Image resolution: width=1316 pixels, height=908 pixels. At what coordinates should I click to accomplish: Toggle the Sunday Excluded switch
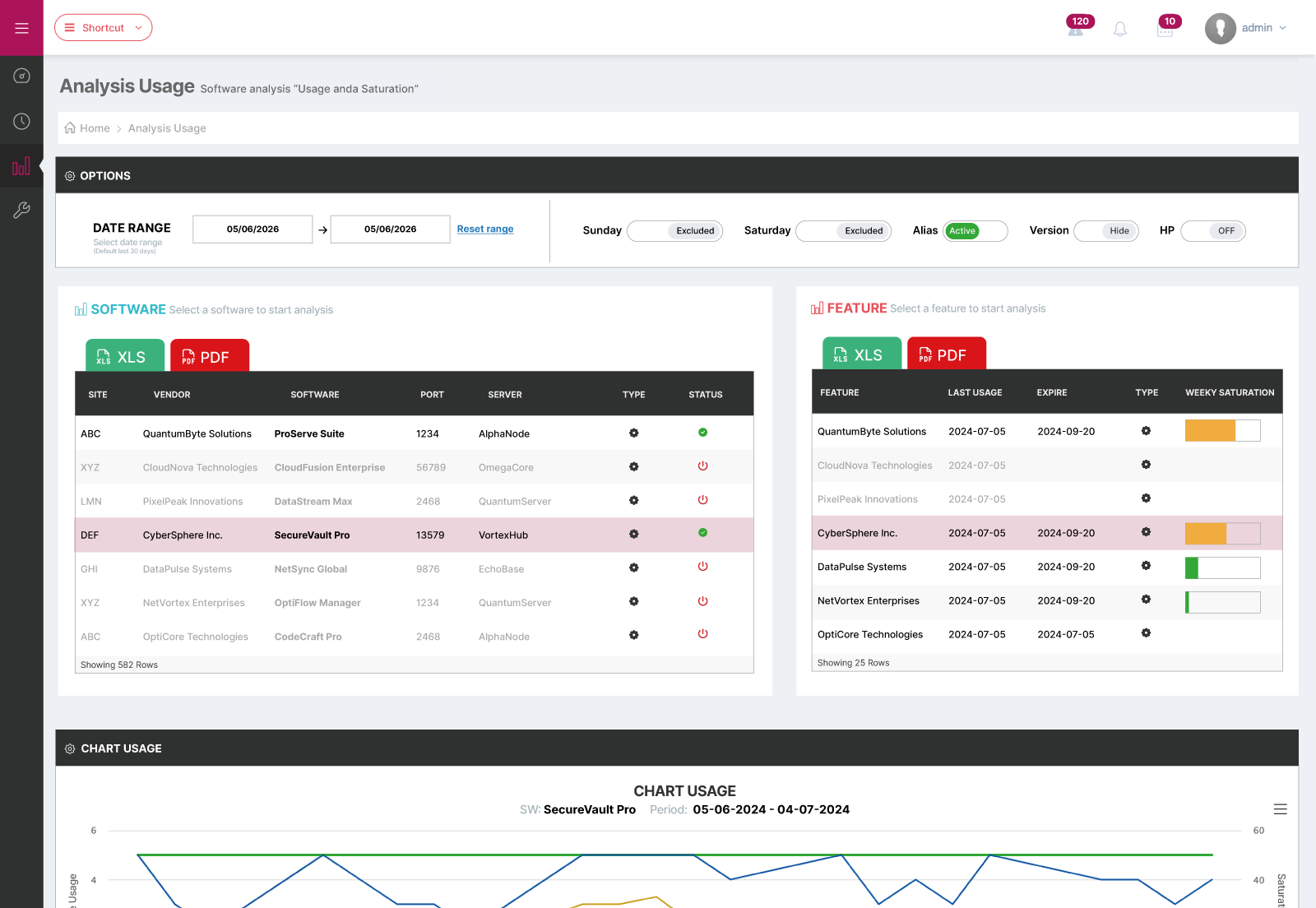tap(674, 231)
